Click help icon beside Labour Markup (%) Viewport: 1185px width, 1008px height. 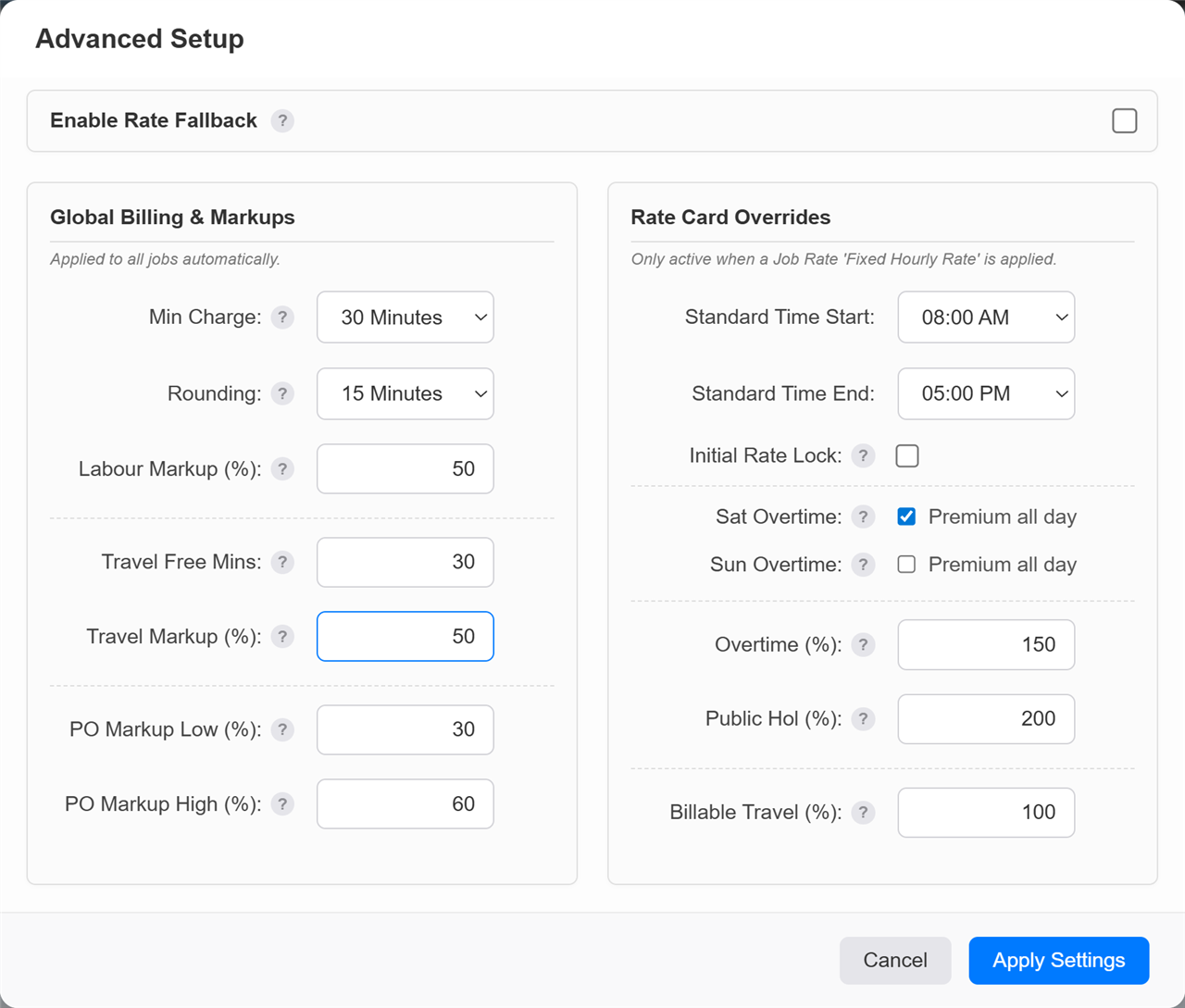pos(282,469)
